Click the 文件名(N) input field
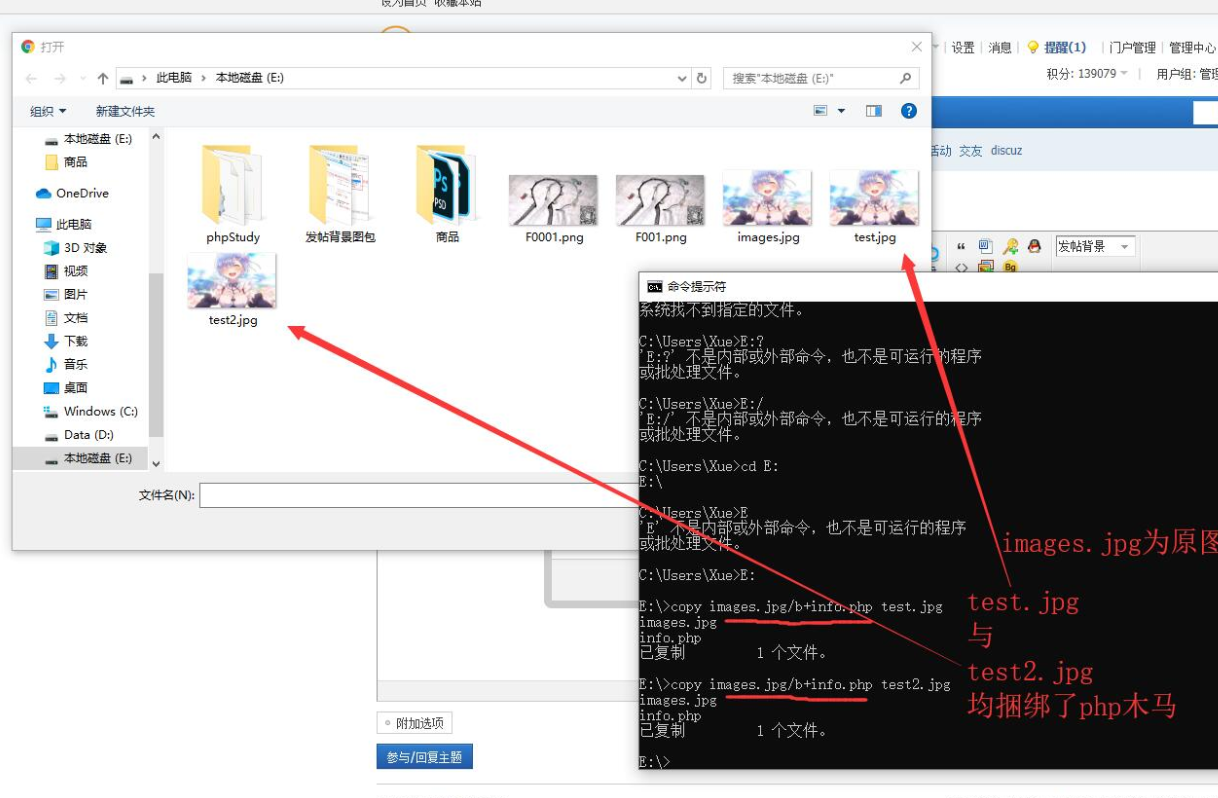This screenshot has width=1218, height=798. (419, 495)
